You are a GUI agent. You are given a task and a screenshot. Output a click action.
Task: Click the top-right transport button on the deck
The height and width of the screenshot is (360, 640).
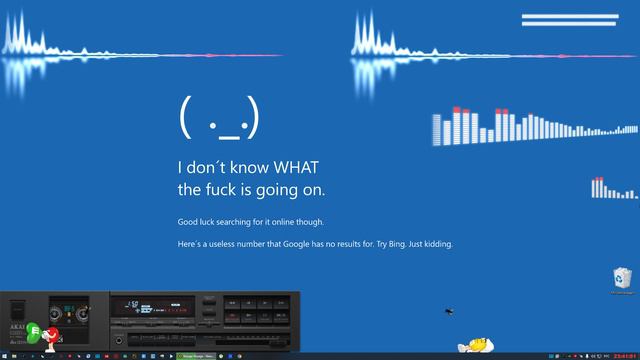click(281, 303)
